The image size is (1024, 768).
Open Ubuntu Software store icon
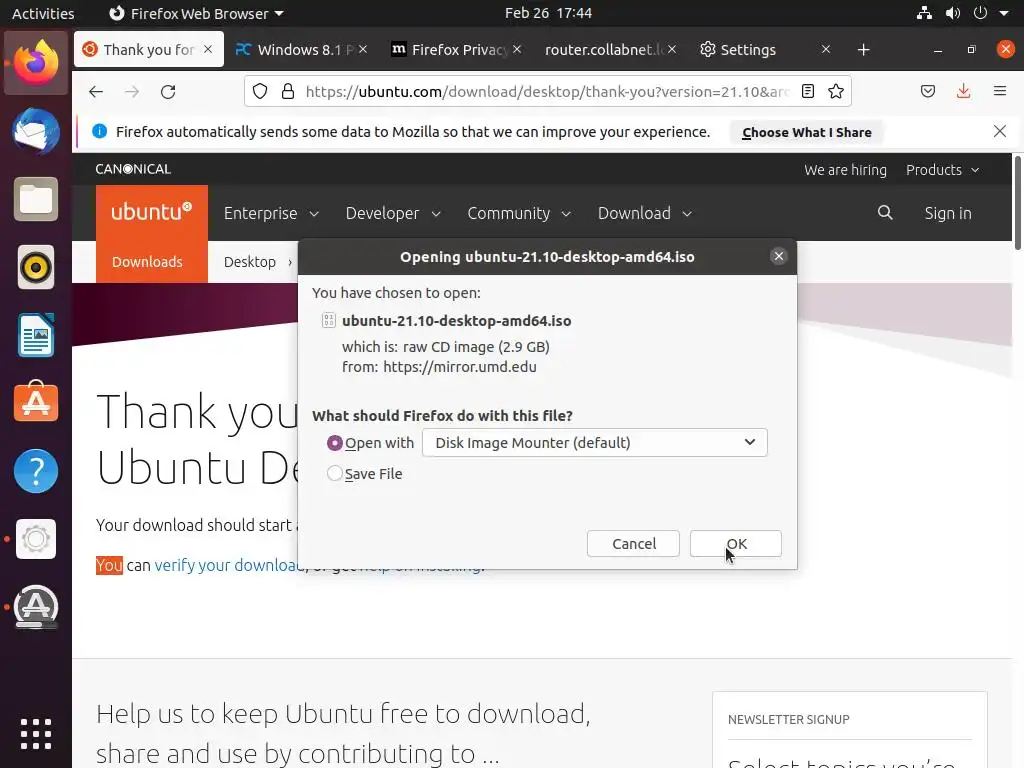coord(36,402)
